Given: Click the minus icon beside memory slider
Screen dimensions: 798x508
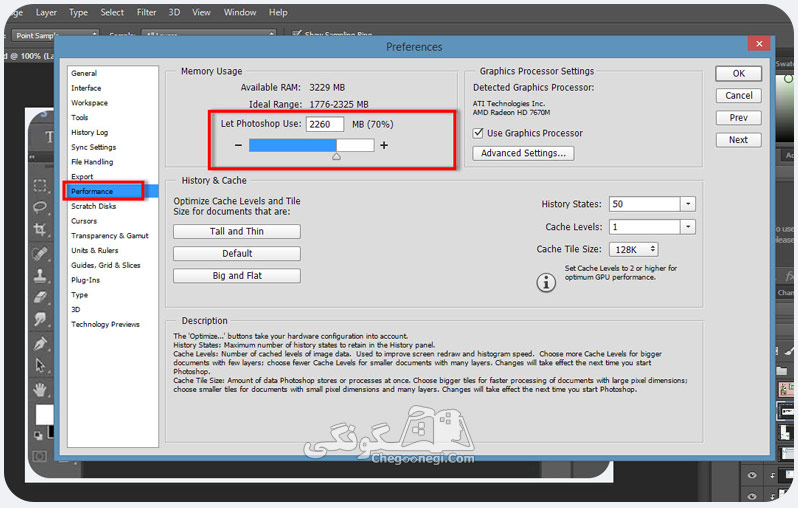Looking at the screenshot, I should (238, 145).
